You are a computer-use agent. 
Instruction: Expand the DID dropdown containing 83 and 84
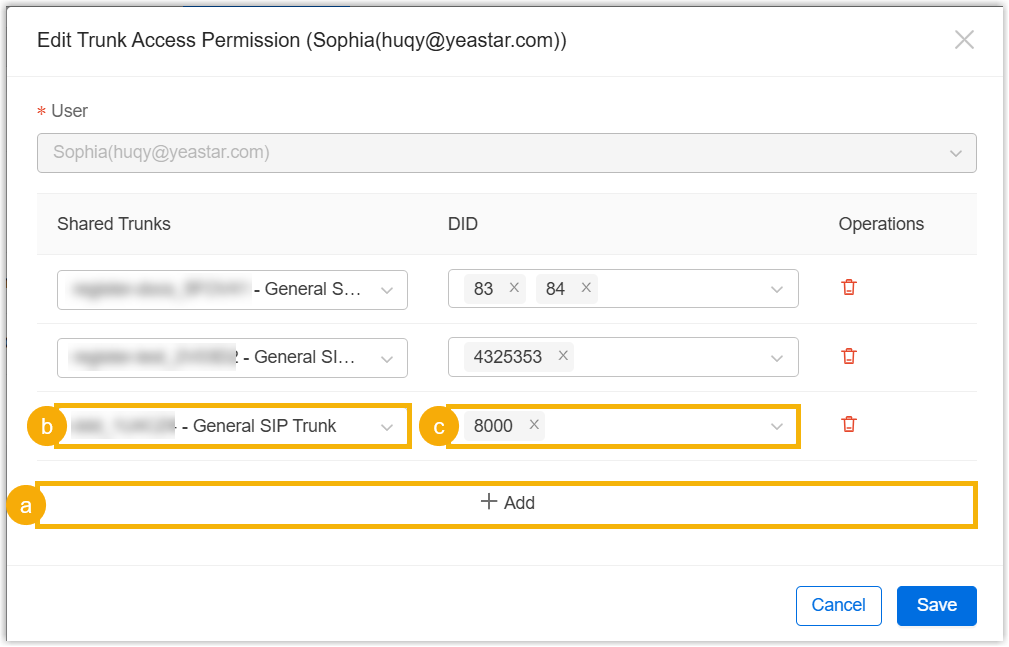[776, 289]
